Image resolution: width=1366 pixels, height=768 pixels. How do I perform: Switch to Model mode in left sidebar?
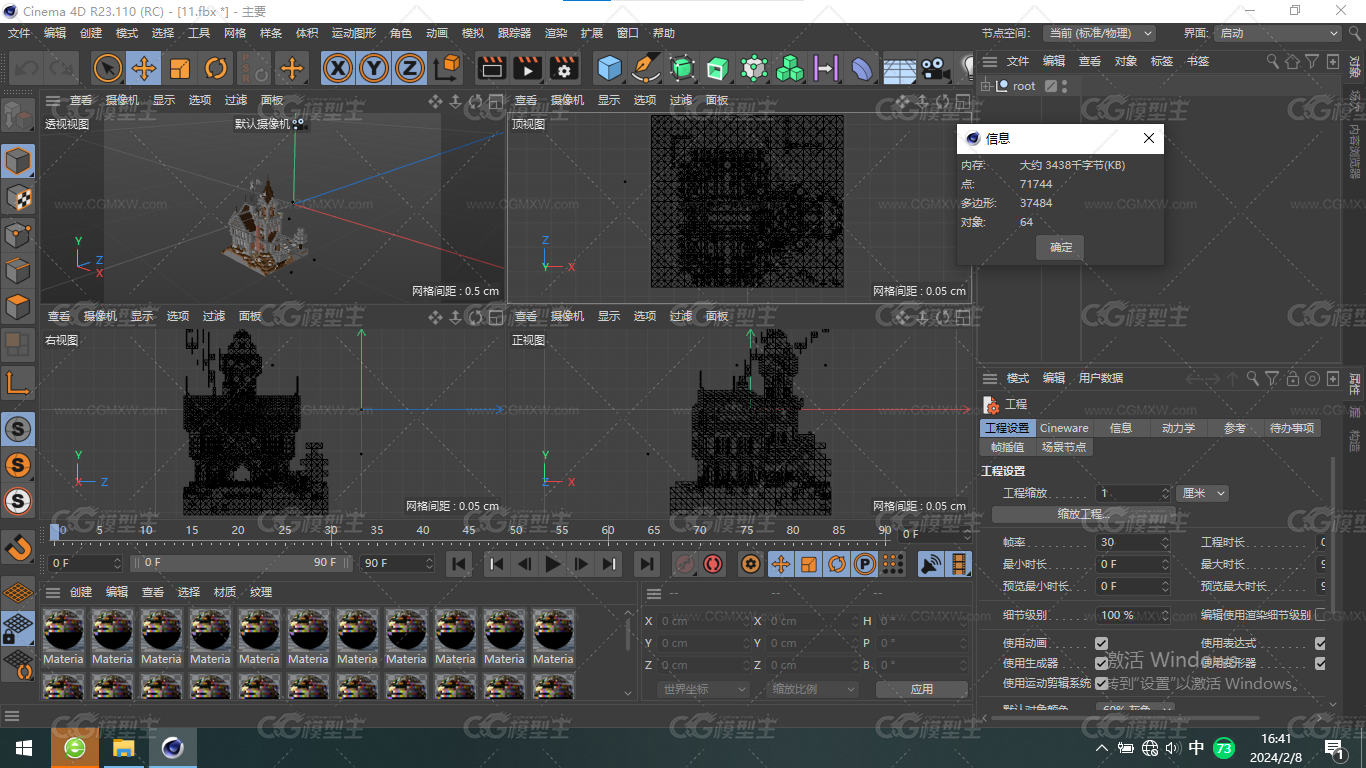18,161
